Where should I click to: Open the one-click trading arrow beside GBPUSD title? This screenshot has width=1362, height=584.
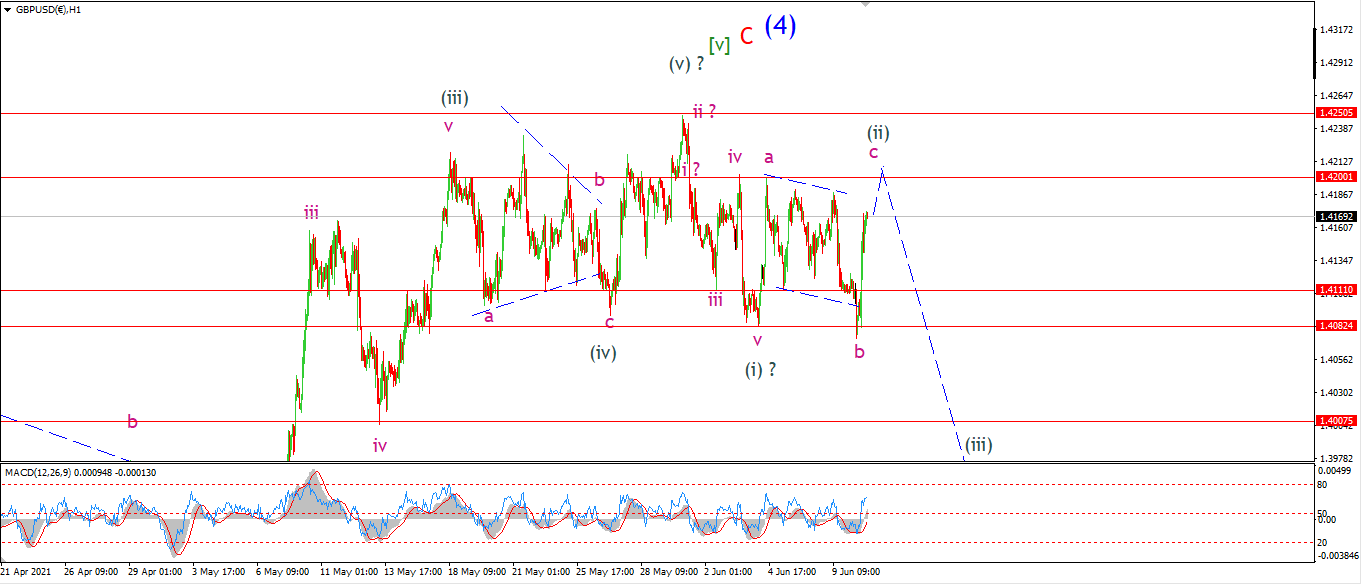pos(7,9)
